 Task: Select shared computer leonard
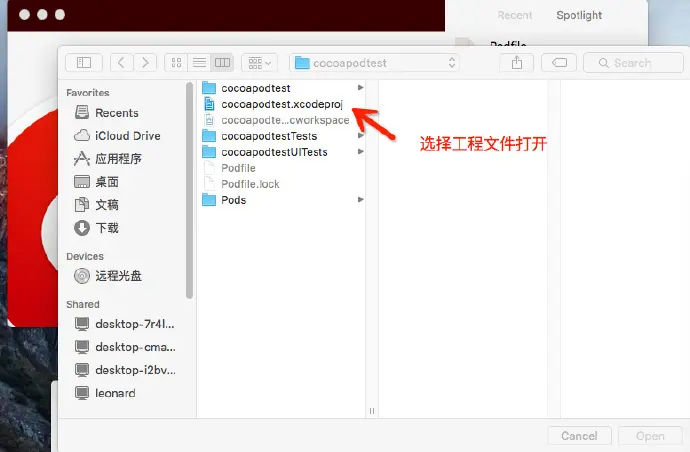105,393
